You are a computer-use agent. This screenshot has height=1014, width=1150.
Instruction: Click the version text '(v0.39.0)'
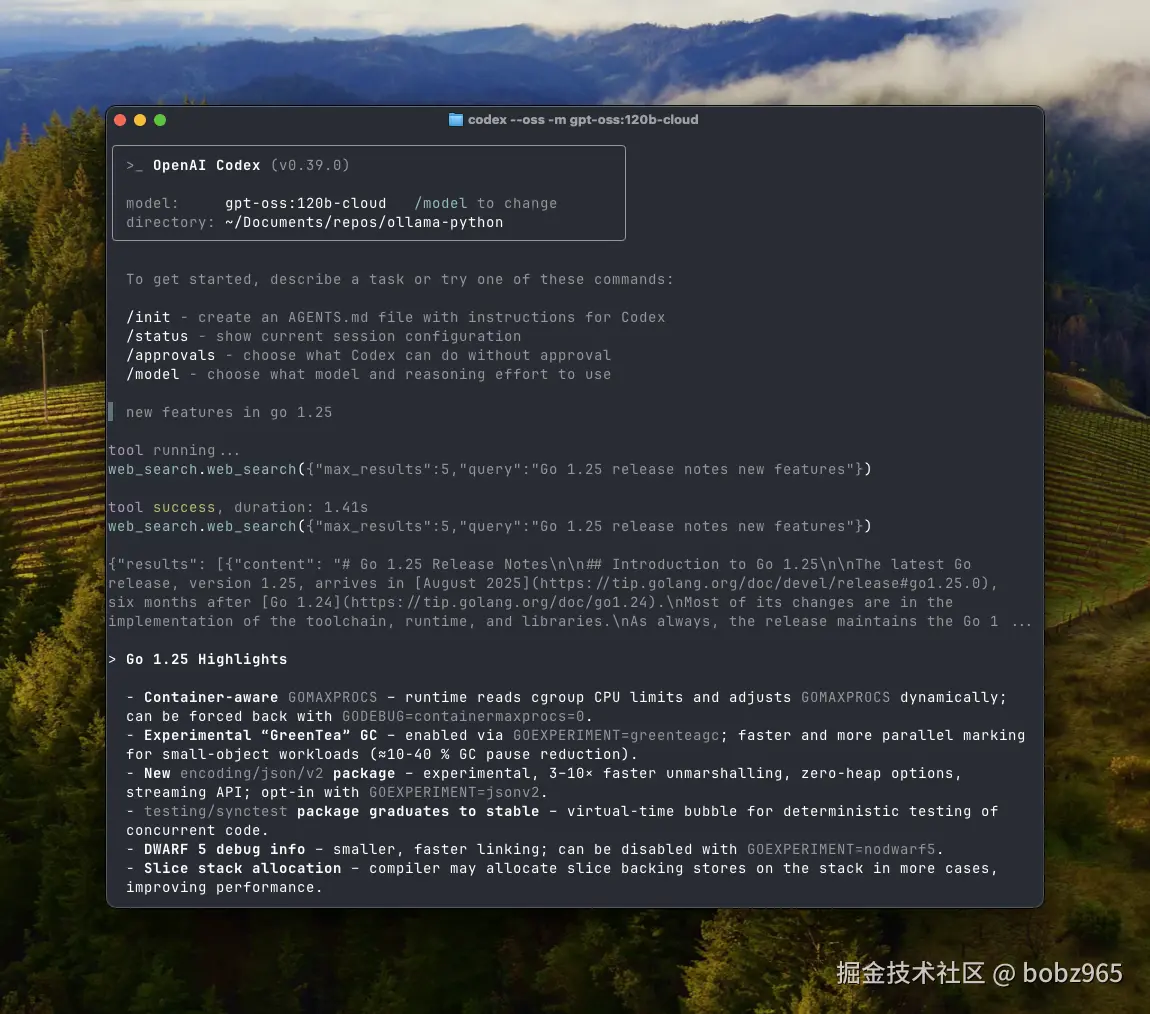[310, 165]
